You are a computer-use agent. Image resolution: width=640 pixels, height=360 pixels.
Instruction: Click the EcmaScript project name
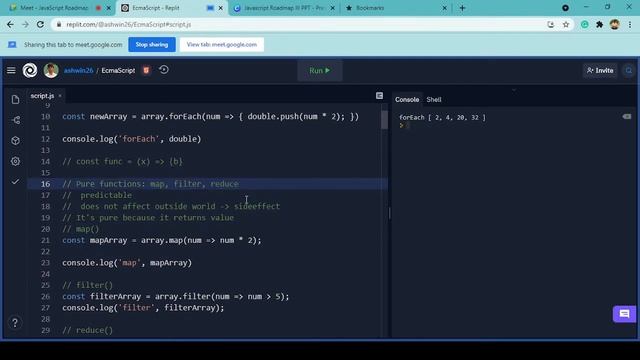point(118,71)
